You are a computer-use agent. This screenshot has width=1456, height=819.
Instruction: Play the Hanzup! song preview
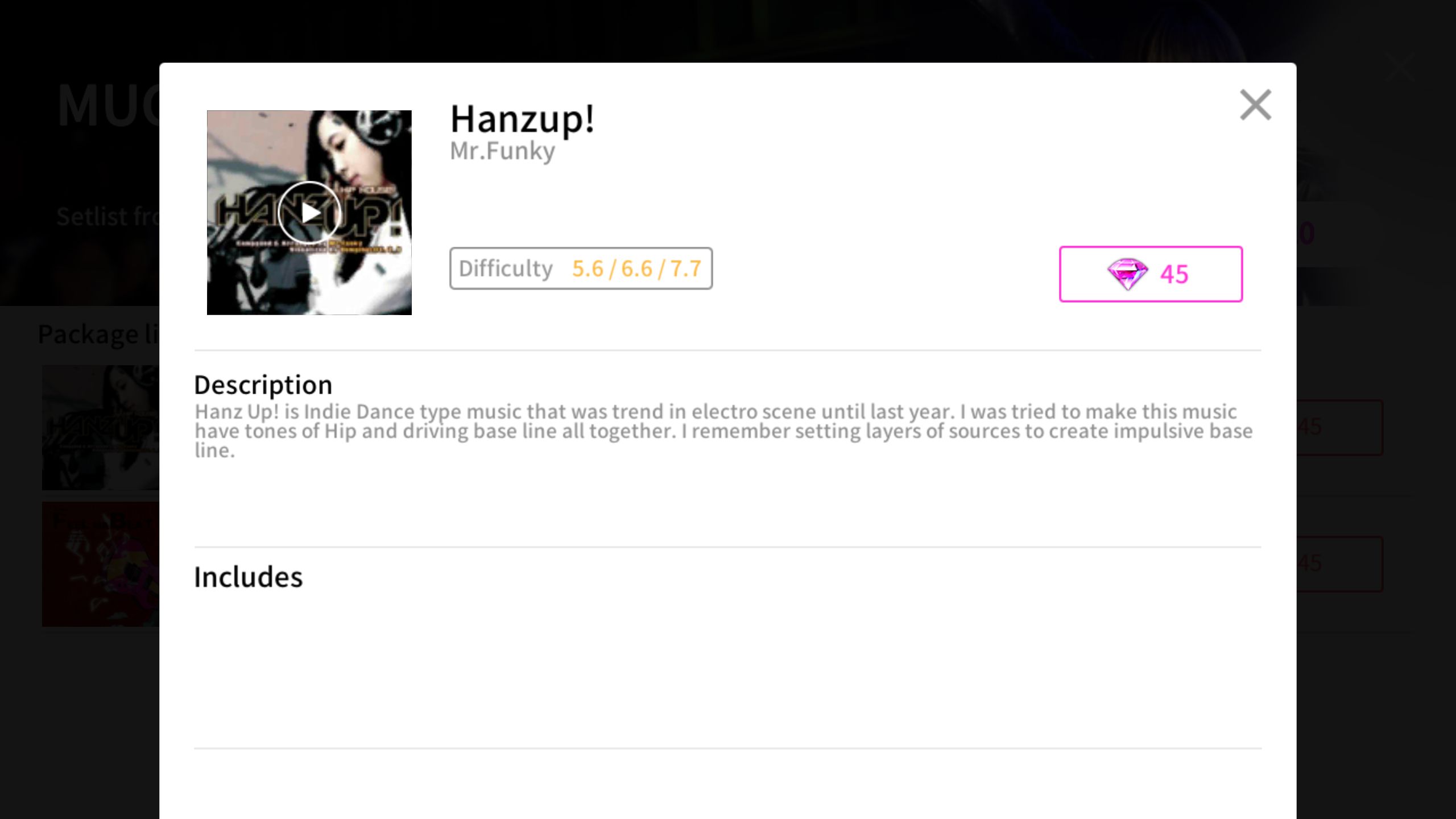coord(309,213)
